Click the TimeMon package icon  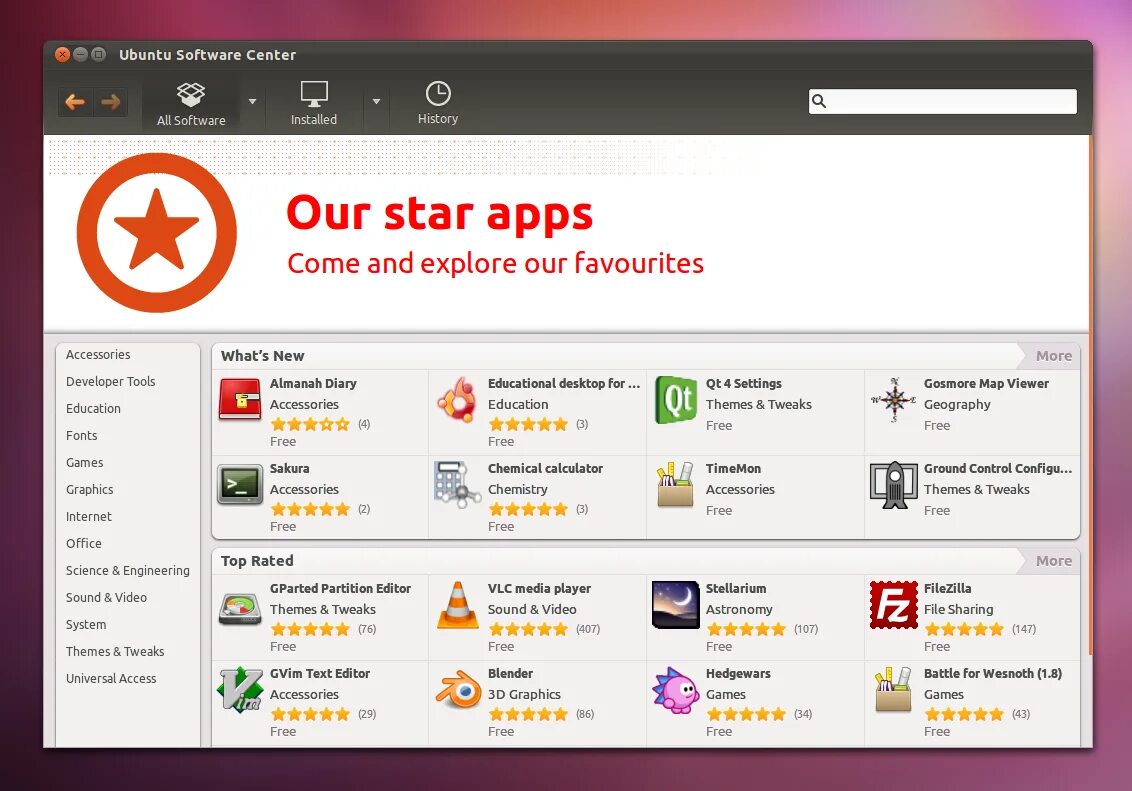click(676, 484)
